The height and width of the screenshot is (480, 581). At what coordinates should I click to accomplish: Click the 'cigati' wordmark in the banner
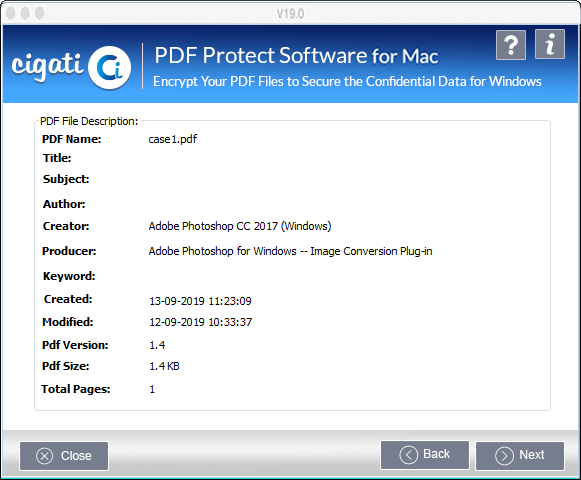coord(47,66)
